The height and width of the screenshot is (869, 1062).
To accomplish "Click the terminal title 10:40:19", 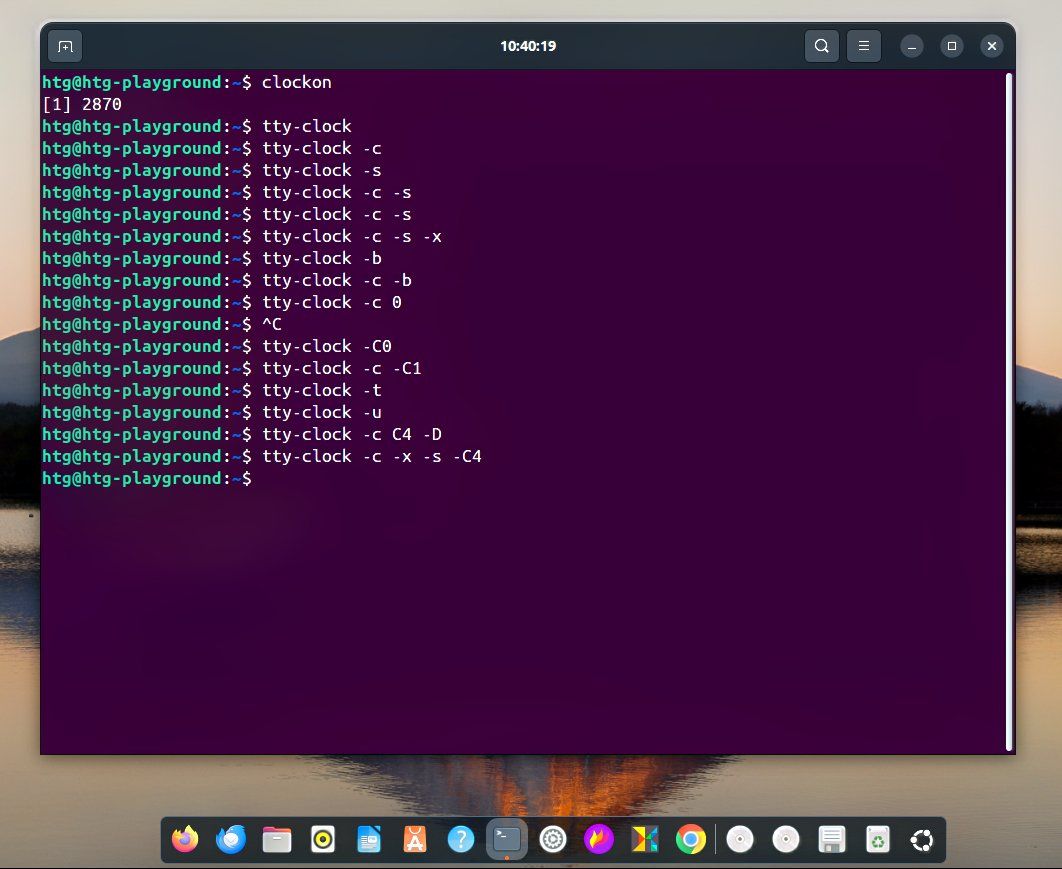I will pyautogui.click(x=528, y=46).
